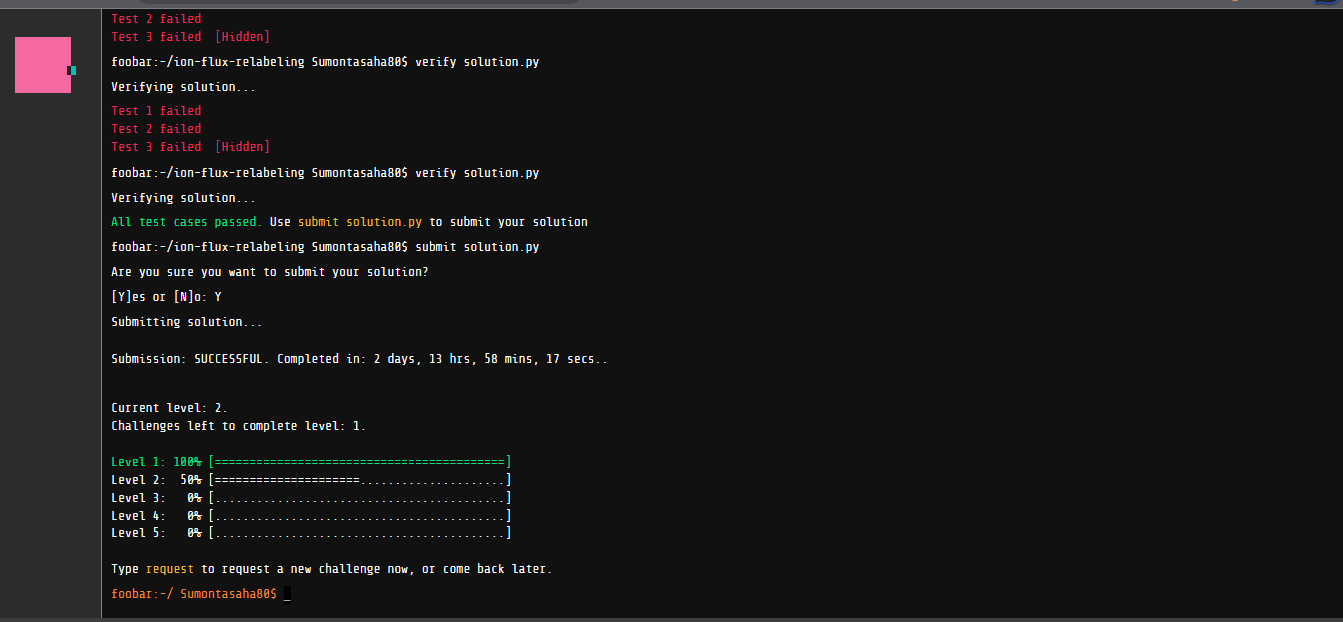Screen dimensions: 1343x622
Task: Click the "Current level: 2." line
Action: pyautogui.click(x=169, y=408)
